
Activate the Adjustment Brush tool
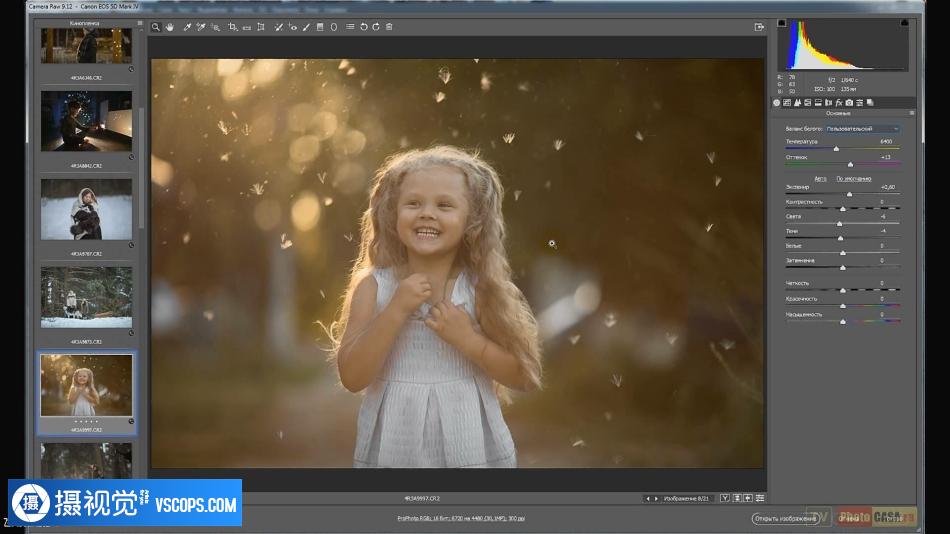306,27
